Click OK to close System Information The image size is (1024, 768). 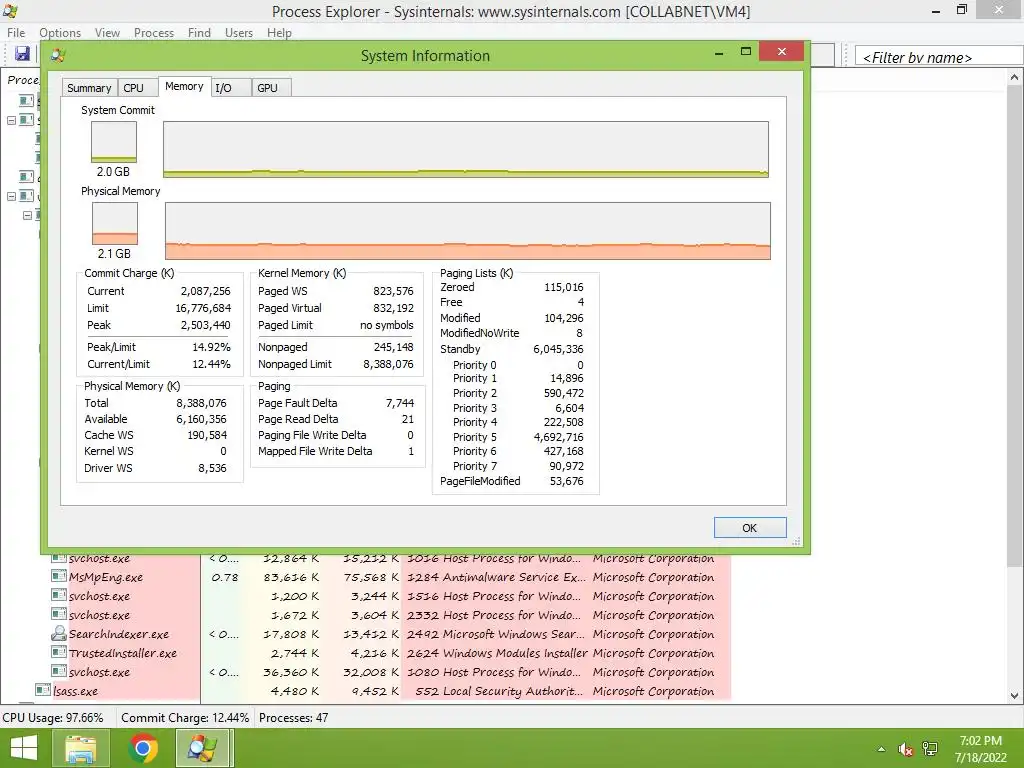pos(750,528)
